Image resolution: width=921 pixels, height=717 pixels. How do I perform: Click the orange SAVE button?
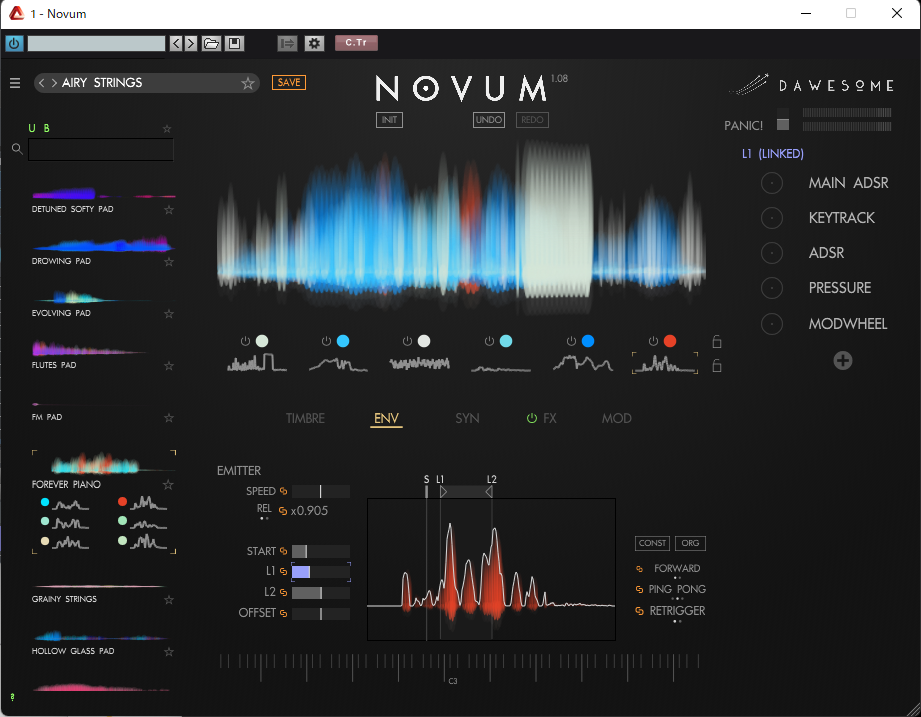point(288,82)
